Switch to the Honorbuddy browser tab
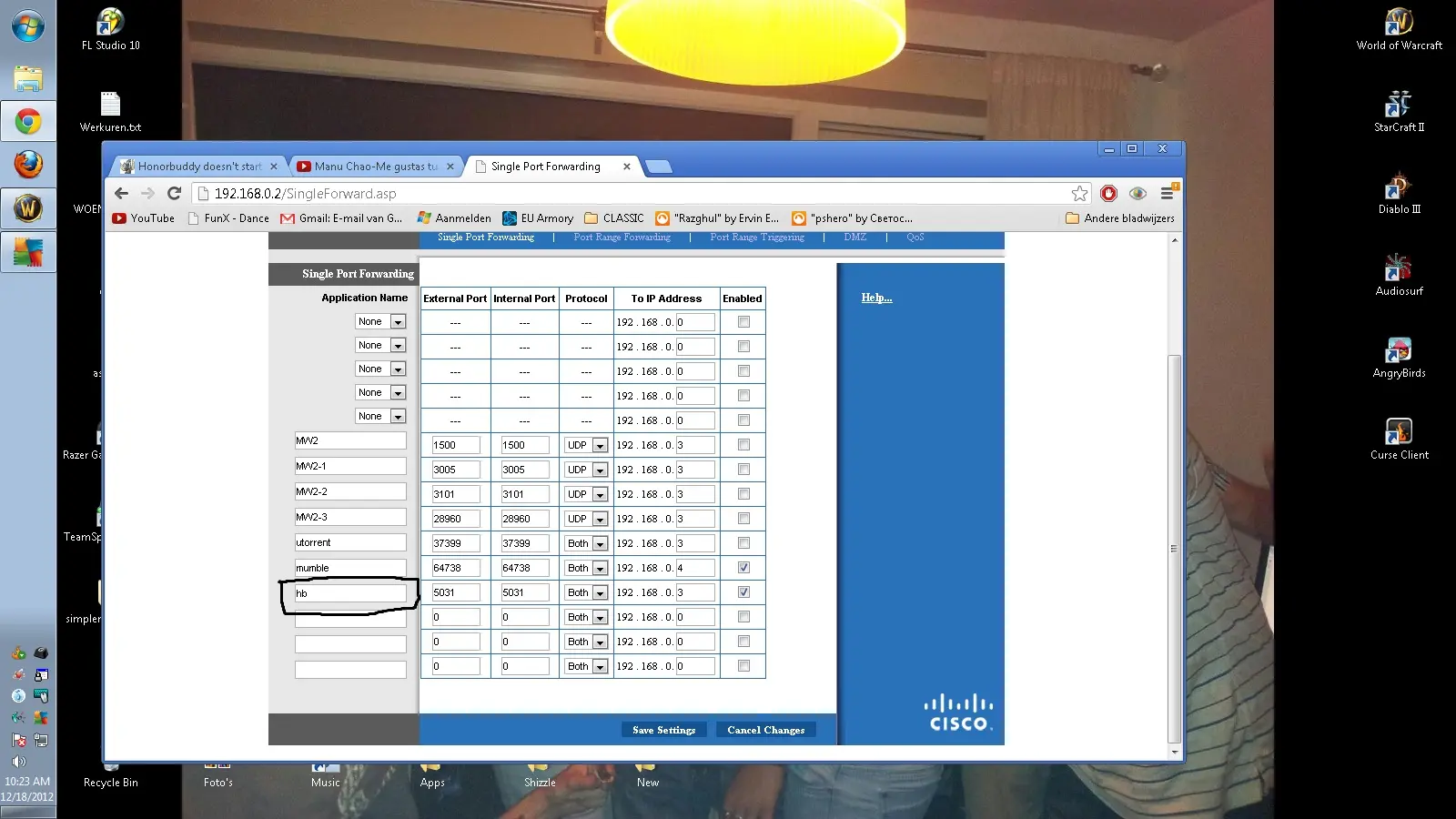Viewport: 1456px width, 819px height. tap(198, 167)
